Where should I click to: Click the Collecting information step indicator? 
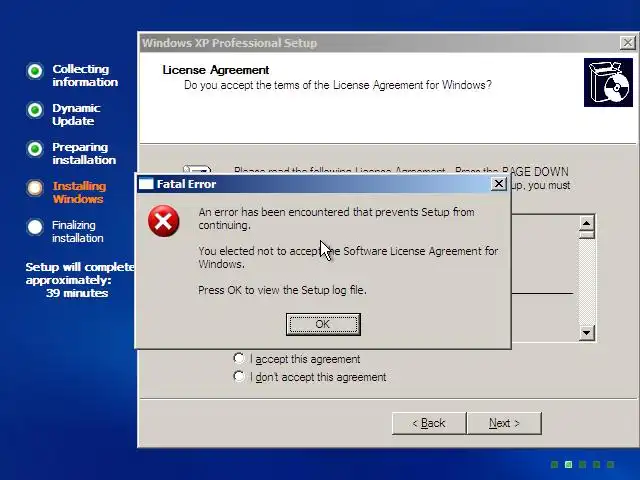tap(35, 71)
